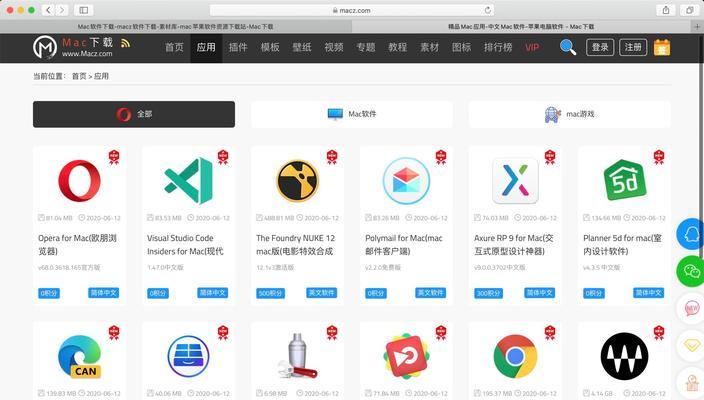Show Safari tab overview icon
The width and height of the screenshot is (704, 400).
pos(690,10)
